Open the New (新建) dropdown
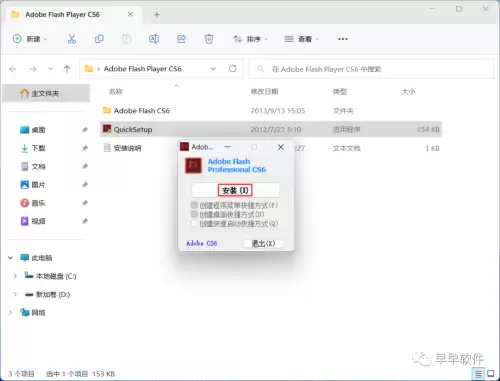 (30, 39)
